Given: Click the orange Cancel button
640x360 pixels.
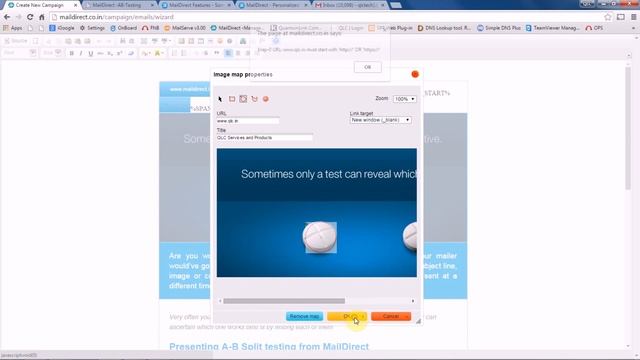Looking at the screenshot, I should click(391, 316).
